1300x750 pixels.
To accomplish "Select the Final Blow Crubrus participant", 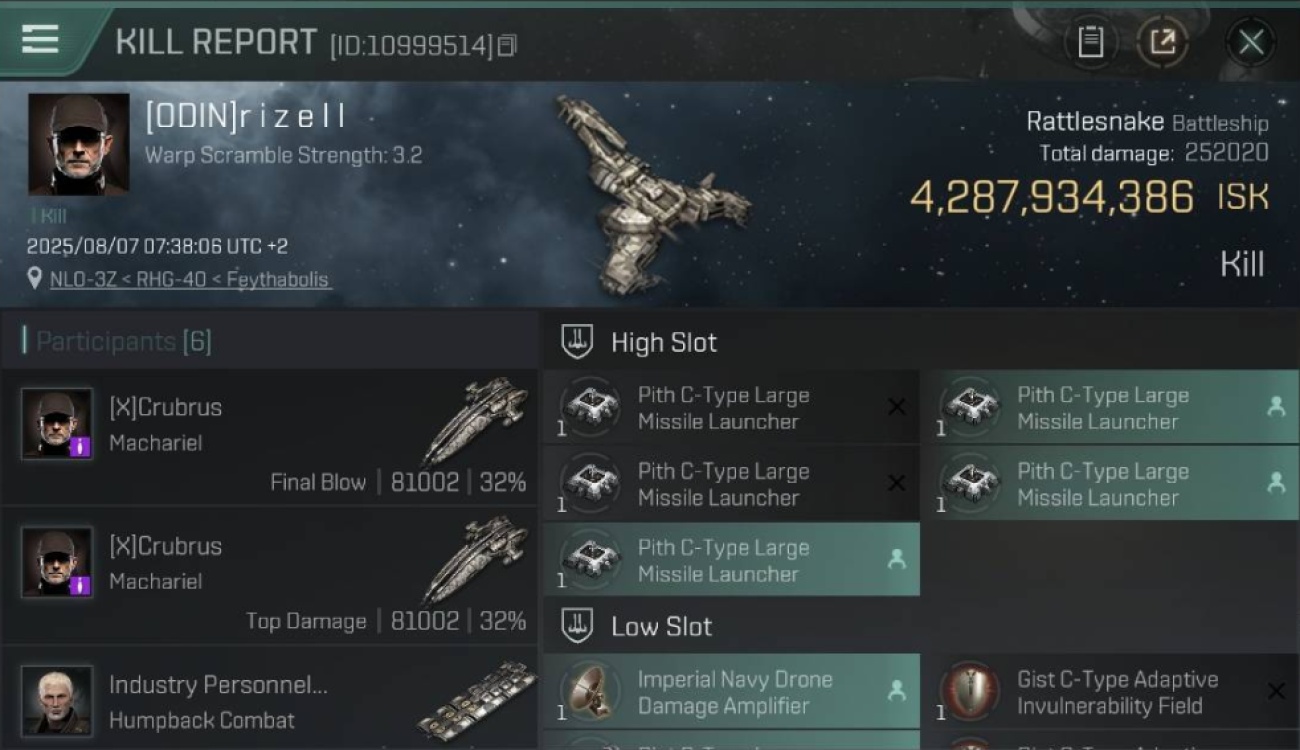I will coord(269,437).
